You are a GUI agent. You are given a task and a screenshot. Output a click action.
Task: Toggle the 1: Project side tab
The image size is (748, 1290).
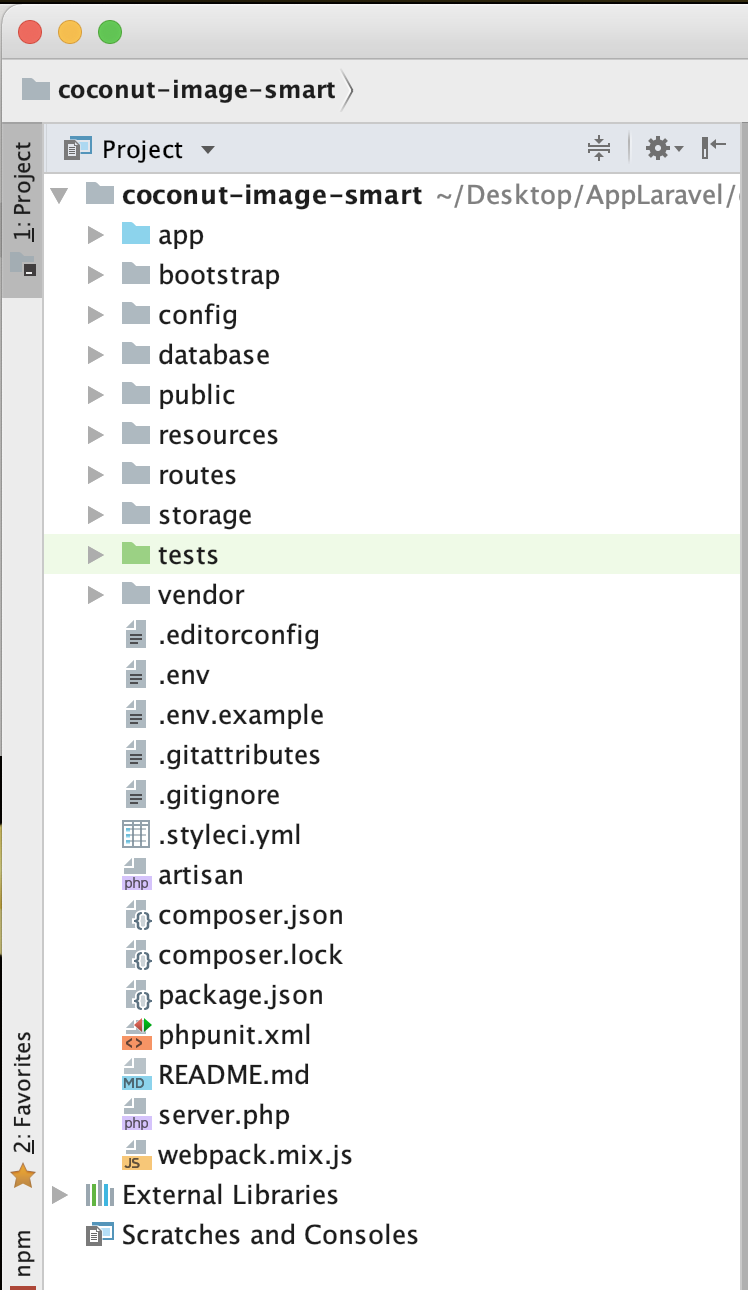point(22,208)
